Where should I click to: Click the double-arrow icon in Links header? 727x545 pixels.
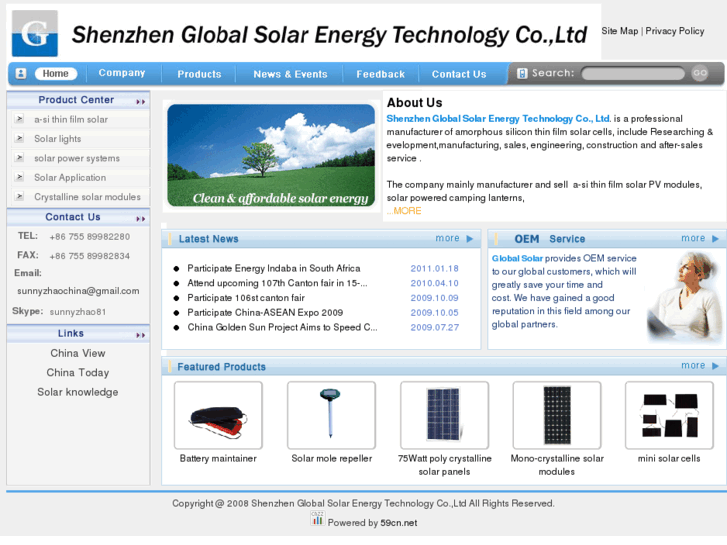pos(140,335)
